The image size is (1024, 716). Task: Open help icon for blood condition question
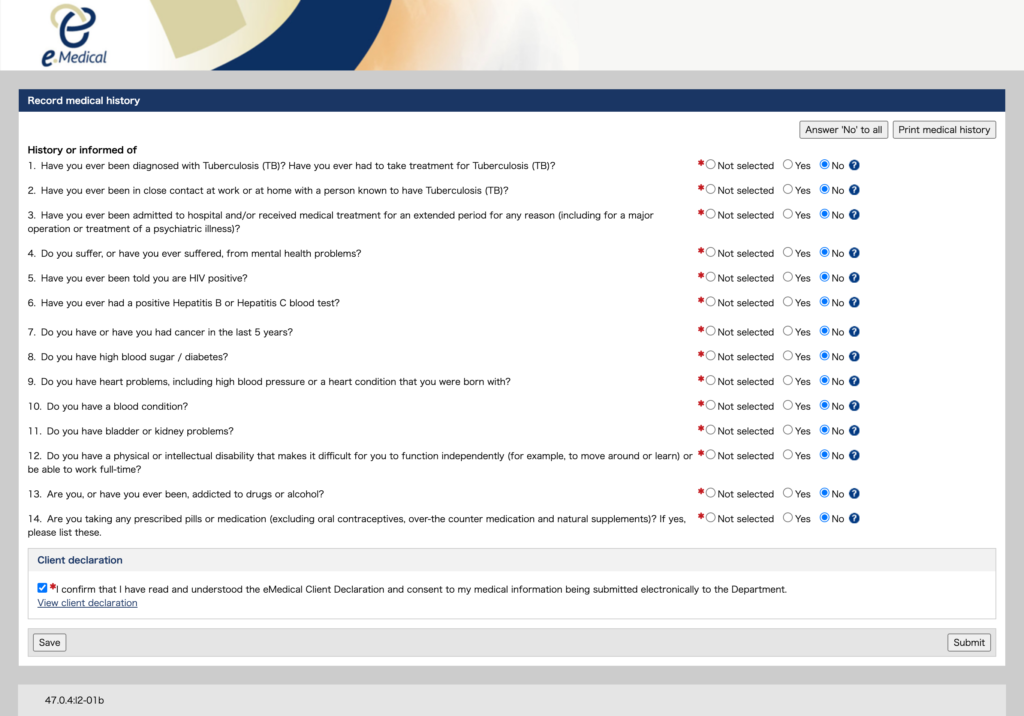tap(855, 406)
